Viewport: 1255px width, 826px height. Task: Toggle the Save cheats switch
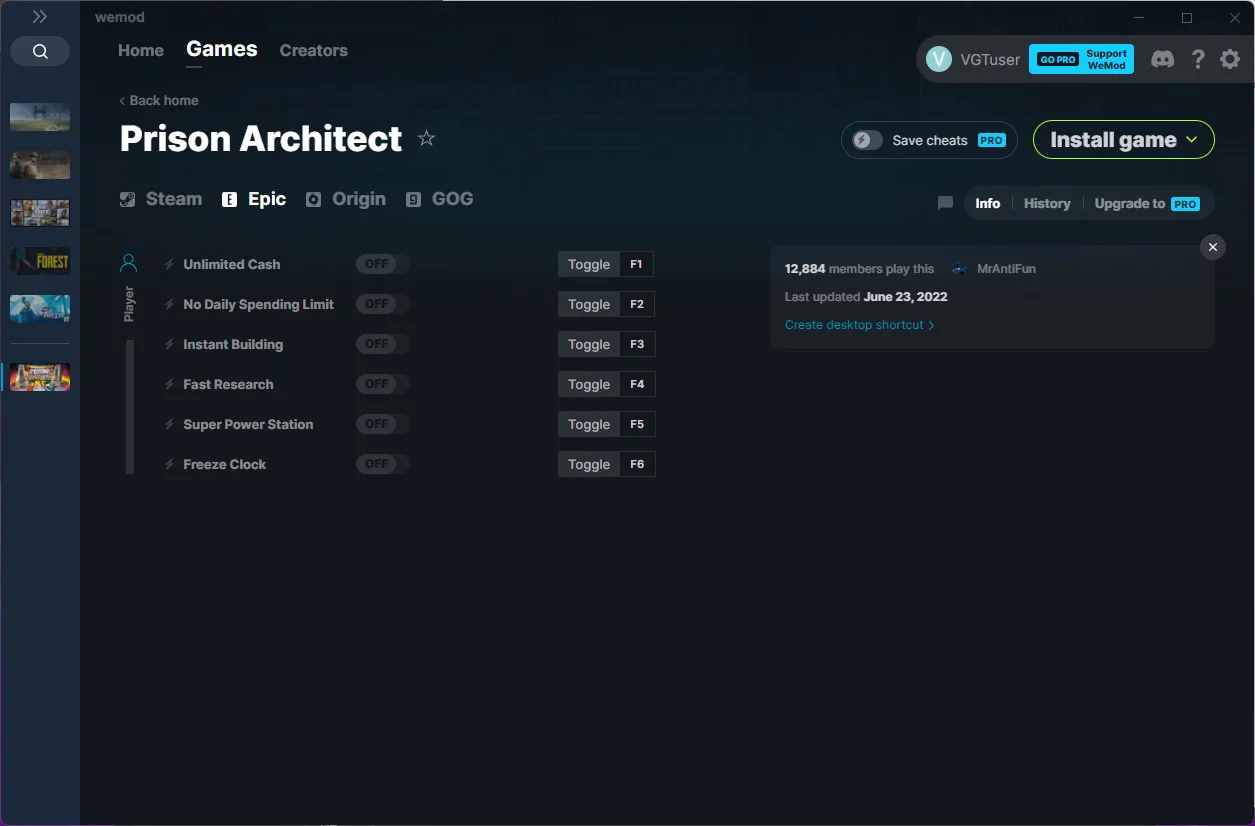867,140
